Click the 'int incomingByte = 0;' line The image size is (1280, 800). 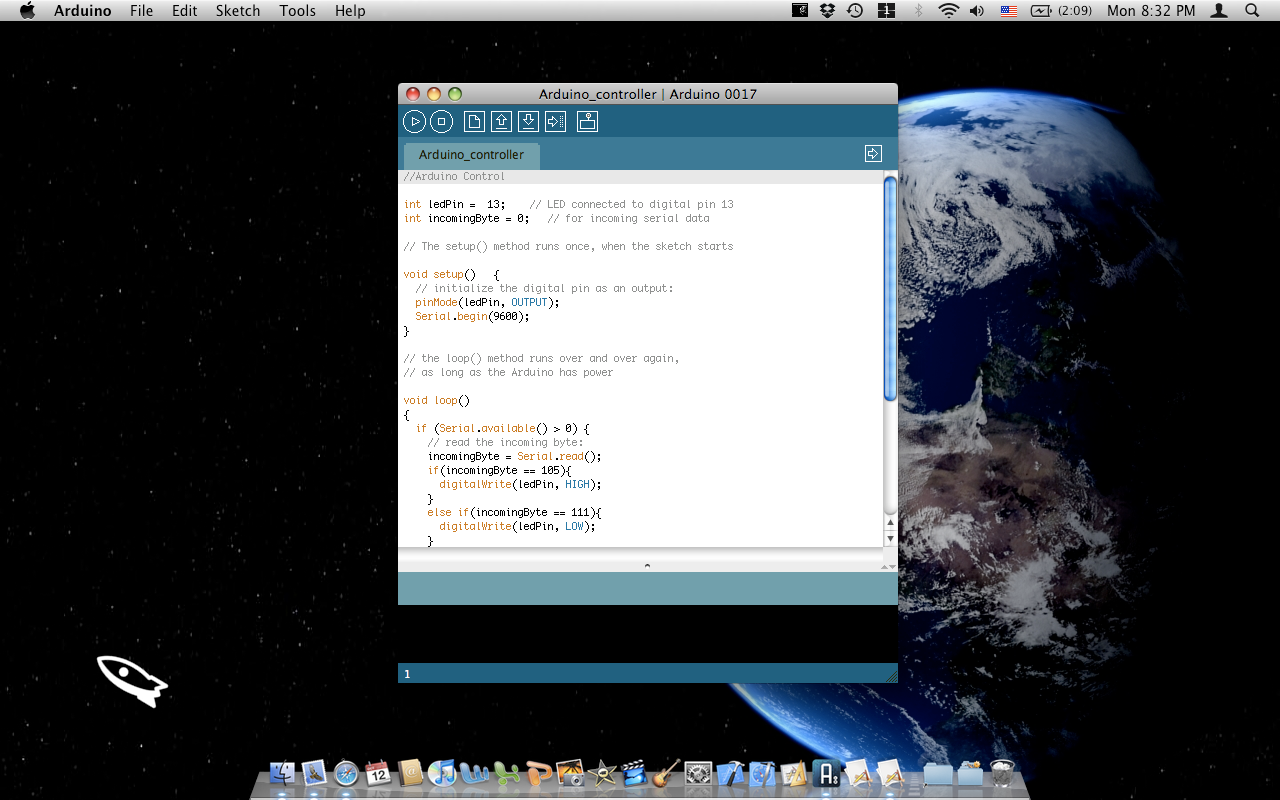(x=466, y=218)
